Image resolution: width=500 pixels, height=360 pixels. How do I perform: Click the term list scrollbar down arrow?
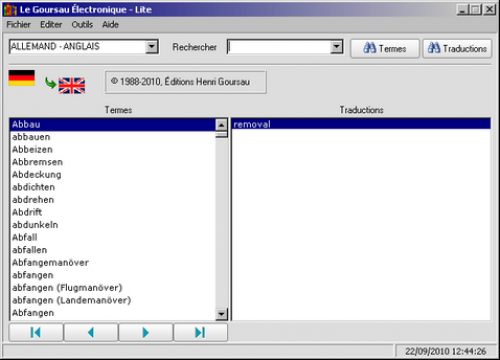[x=221, y=314]
